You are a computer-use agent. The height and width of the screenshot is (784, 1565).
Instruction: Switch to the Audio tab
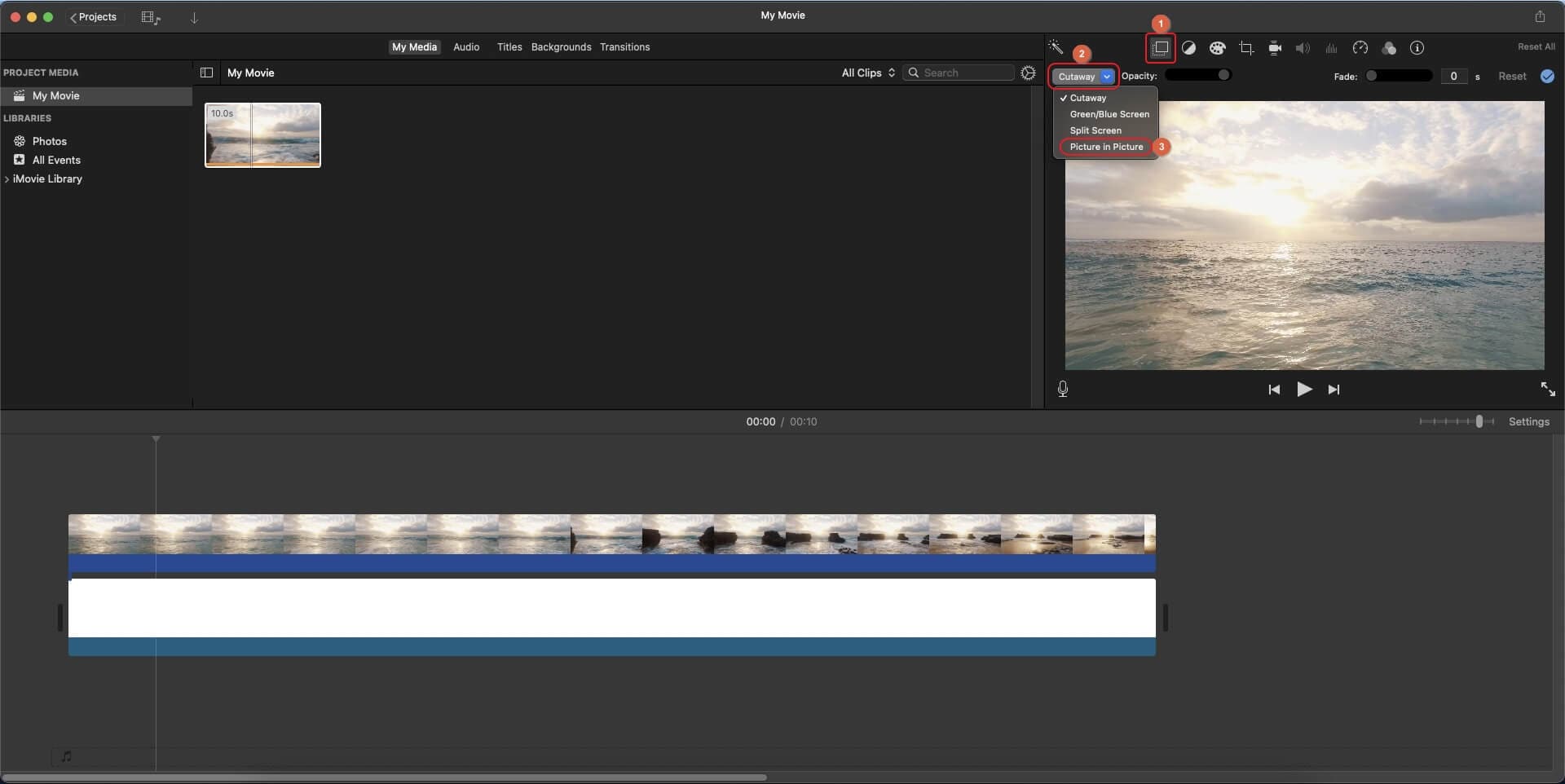[x=466, y=46]
